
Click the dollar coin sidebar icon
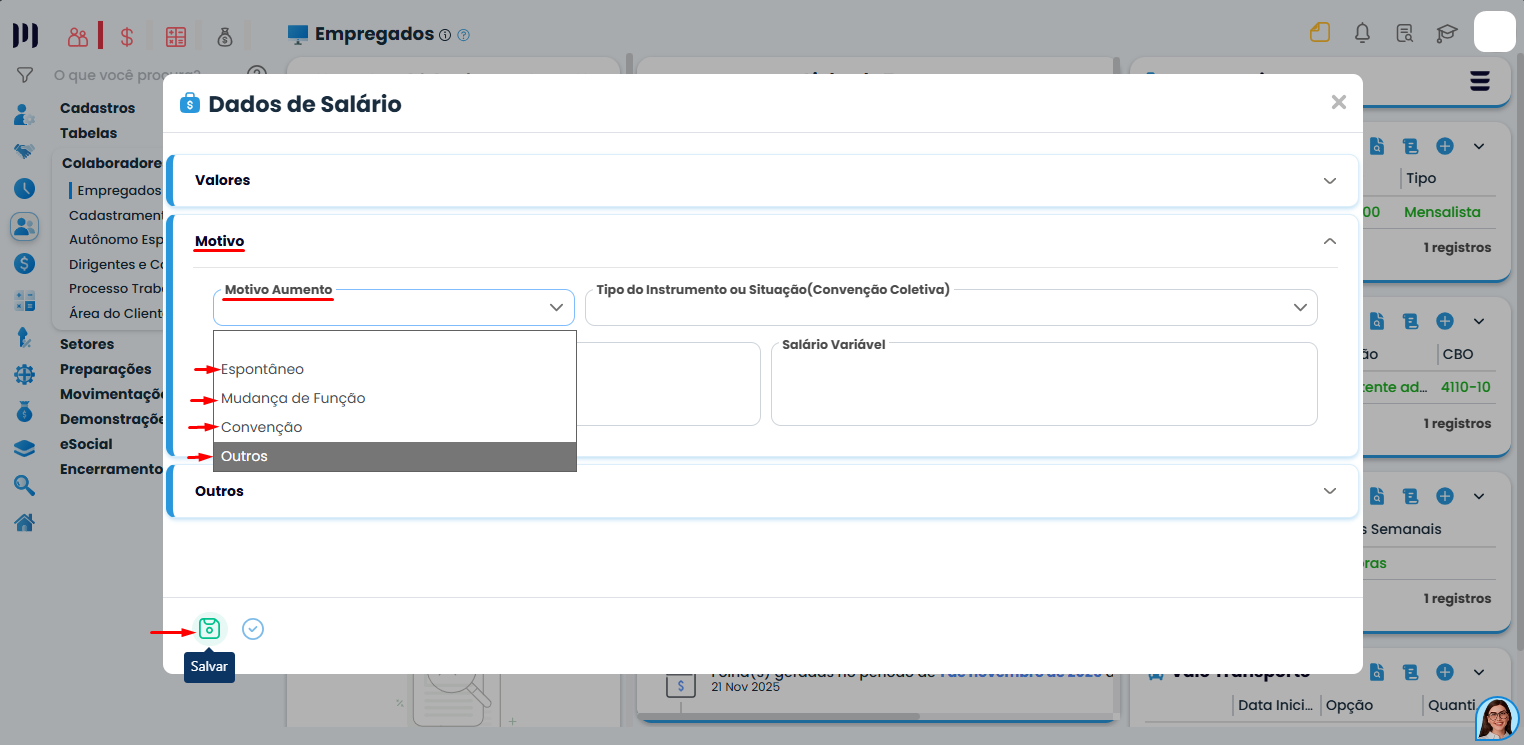pos(25,263)
